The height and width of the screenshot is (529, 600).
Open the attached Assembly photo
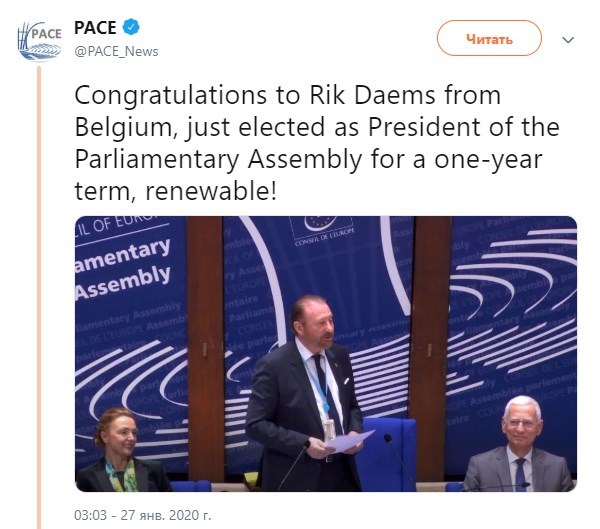[x=326, y=354]
